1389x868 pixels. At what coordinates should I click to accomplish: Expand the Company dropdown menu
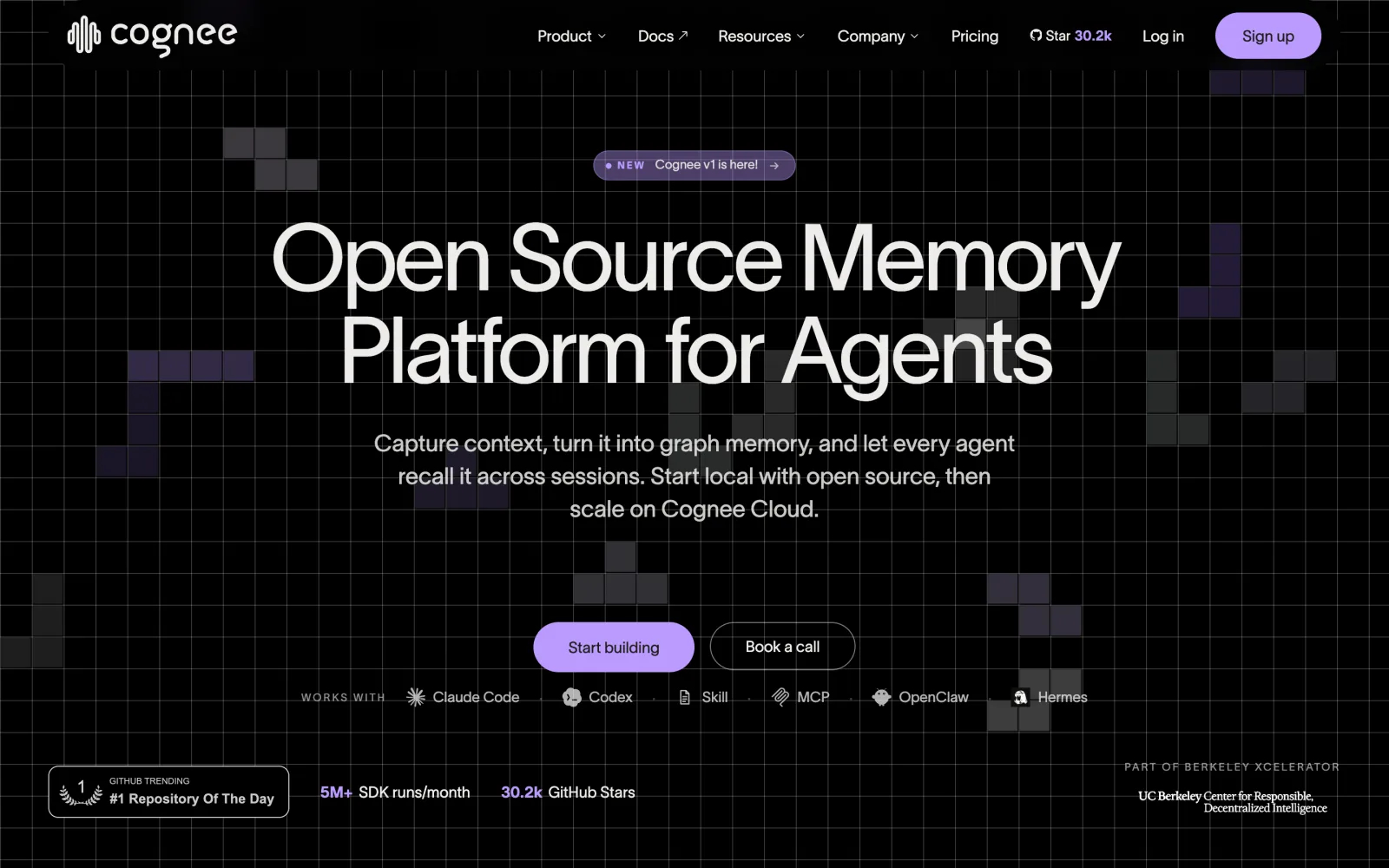click(878, 36)
